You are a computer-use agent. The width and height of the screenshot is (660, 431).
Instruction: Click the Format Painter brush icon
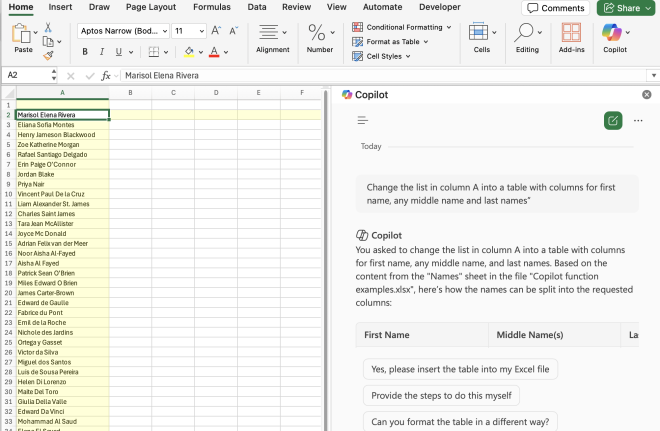click(49, 55)
